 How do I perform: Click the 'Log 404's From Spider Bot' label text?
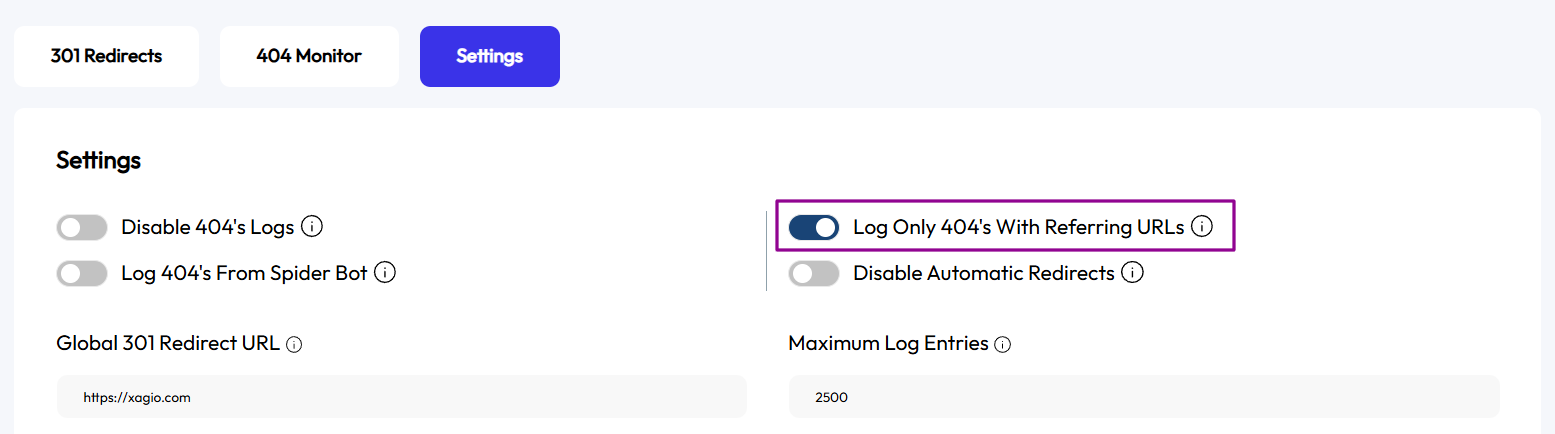[x=244, y=272]
